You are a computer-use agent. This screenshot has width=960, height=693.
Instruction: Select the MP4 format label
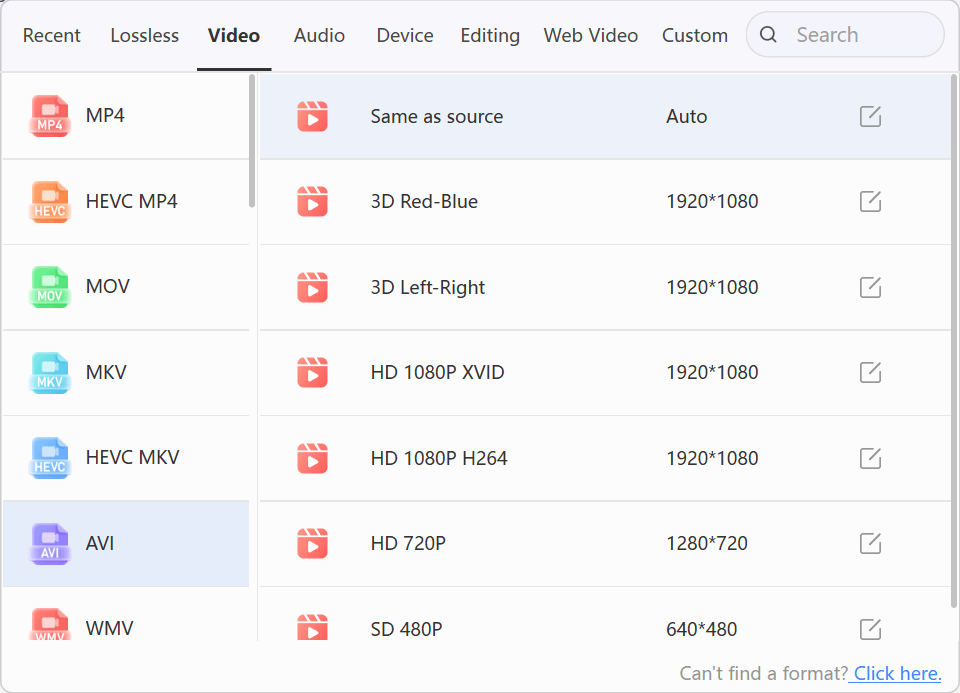coord(105,115)
